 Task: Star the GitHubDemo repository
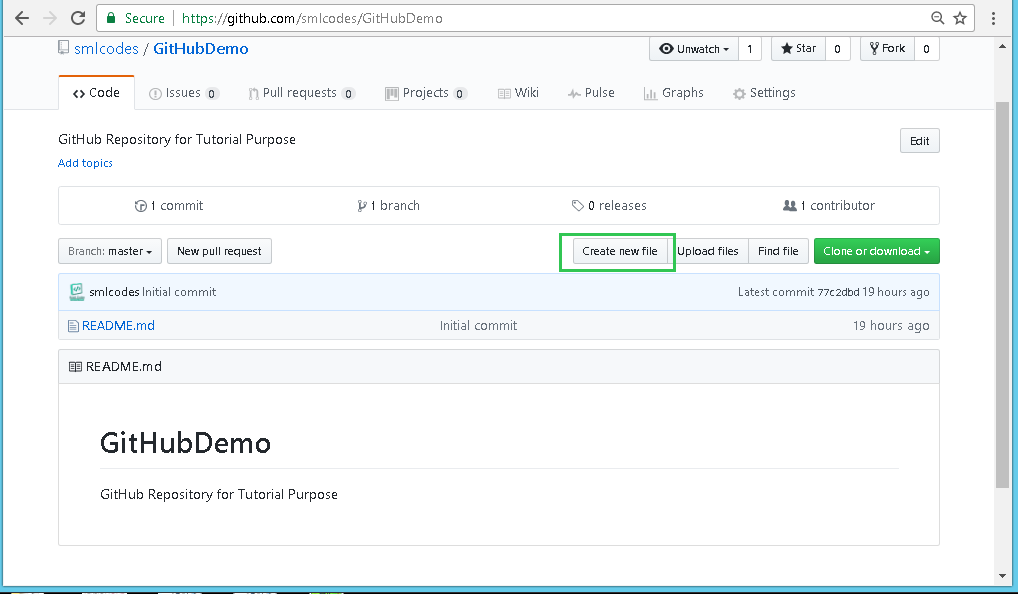click(798, 48)
